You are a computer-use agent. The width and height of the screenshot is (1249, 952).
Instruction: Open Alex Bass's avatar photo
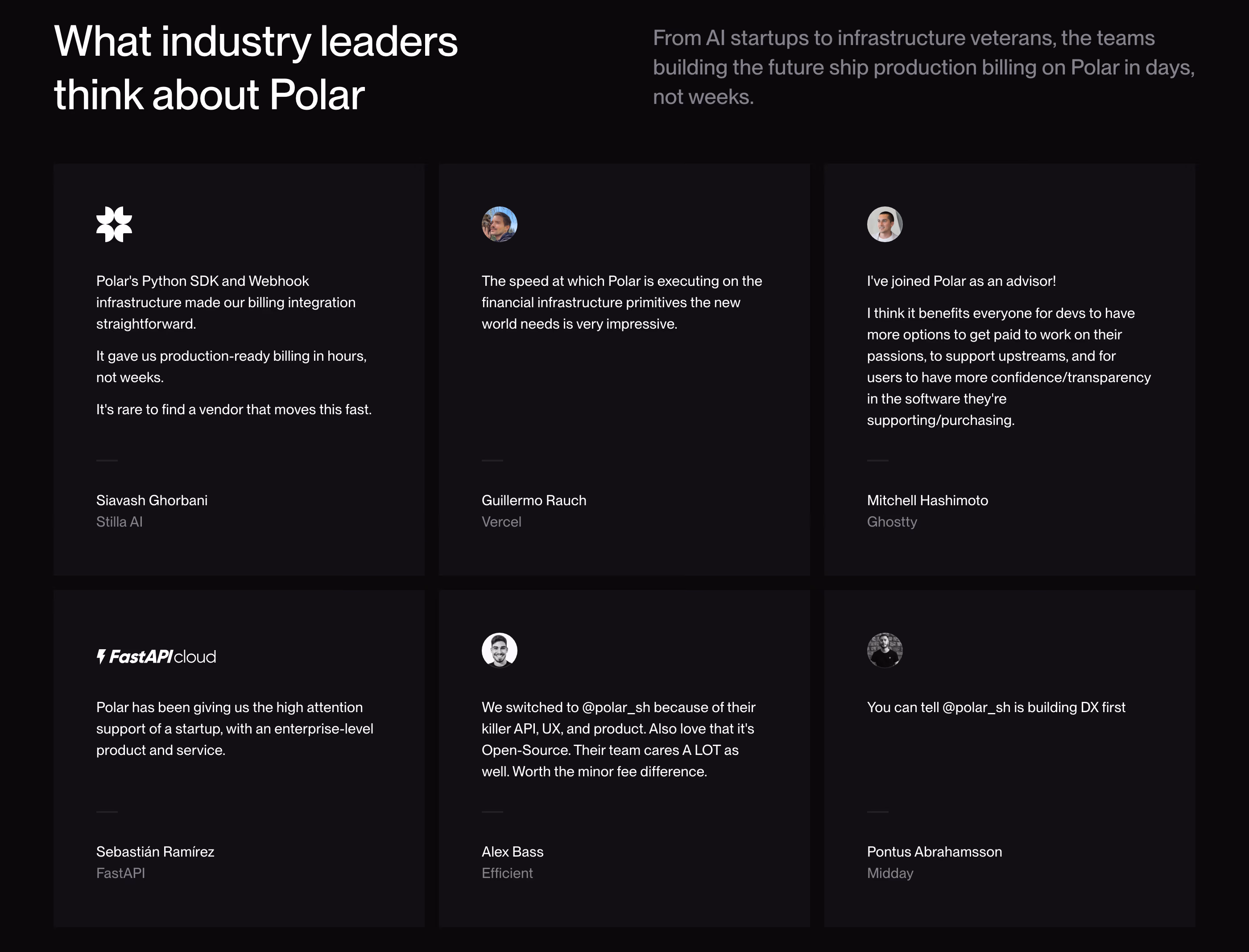(x=500, y=651)
